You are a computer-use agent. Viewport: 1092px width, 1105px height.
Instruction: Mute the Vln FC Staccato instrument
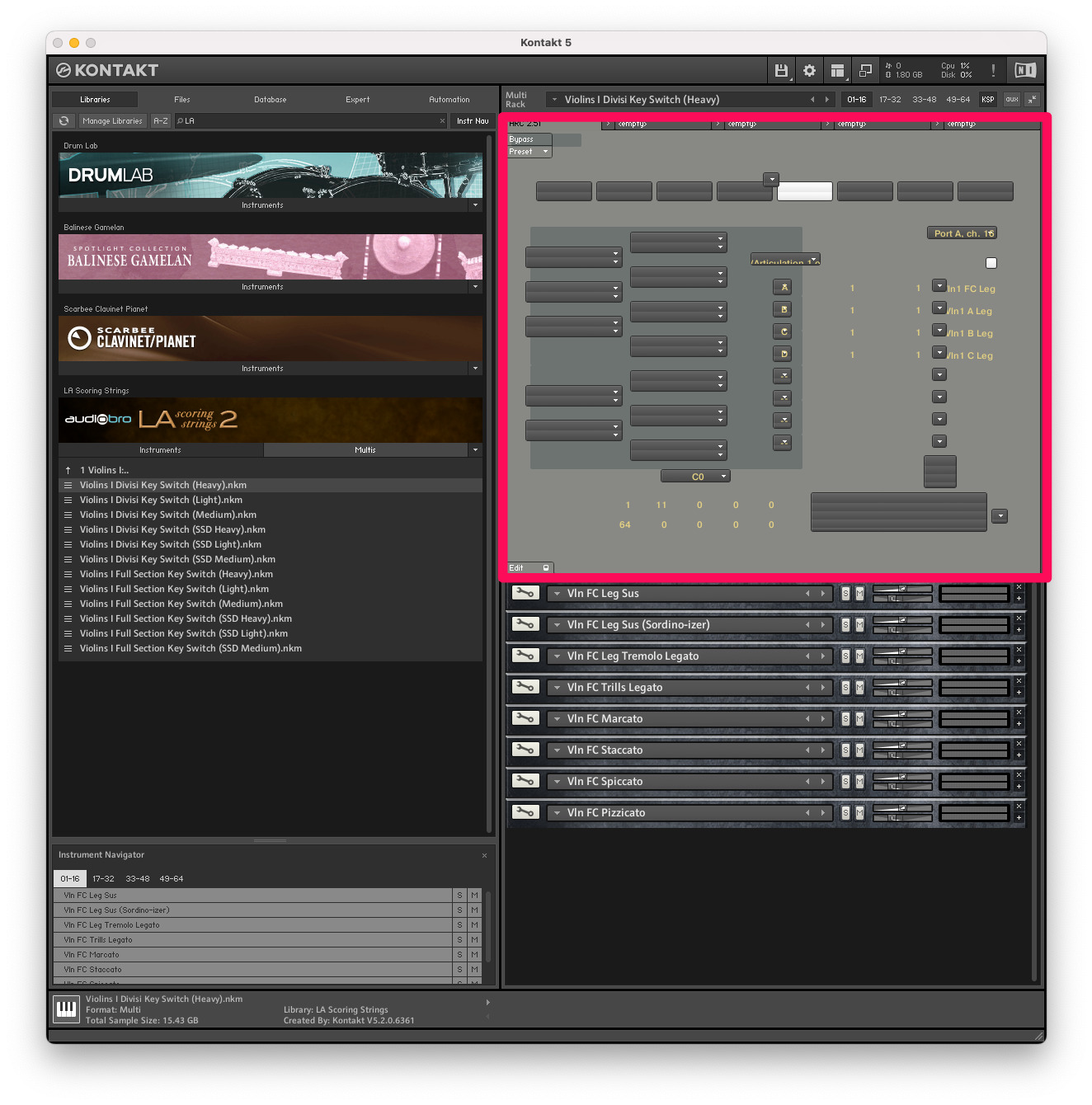859,750
